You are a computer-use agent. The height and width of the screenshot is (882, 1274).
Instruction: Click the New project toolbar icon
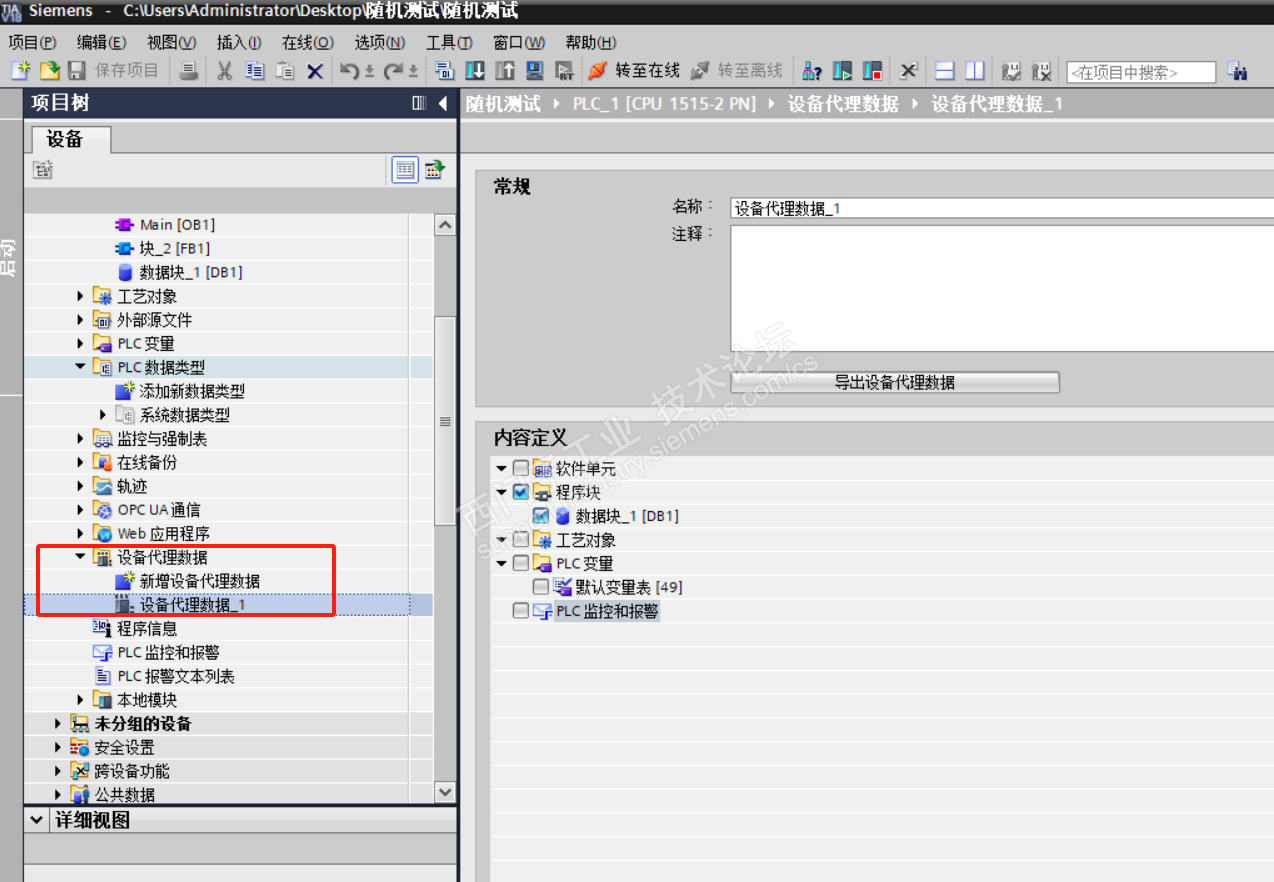[21, 71]
